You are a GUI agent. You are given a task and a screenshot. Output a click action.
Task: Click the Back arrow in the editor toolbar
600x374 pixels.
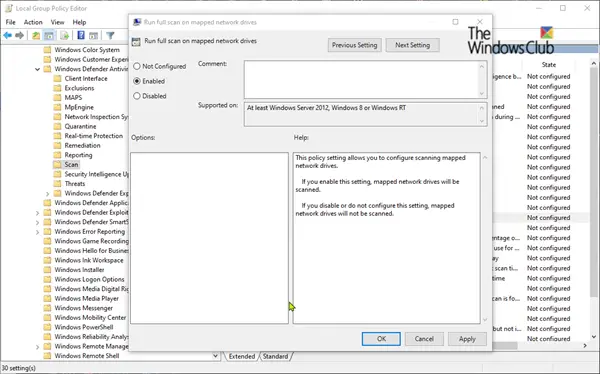pyautogui.click(x=7, y=36)
